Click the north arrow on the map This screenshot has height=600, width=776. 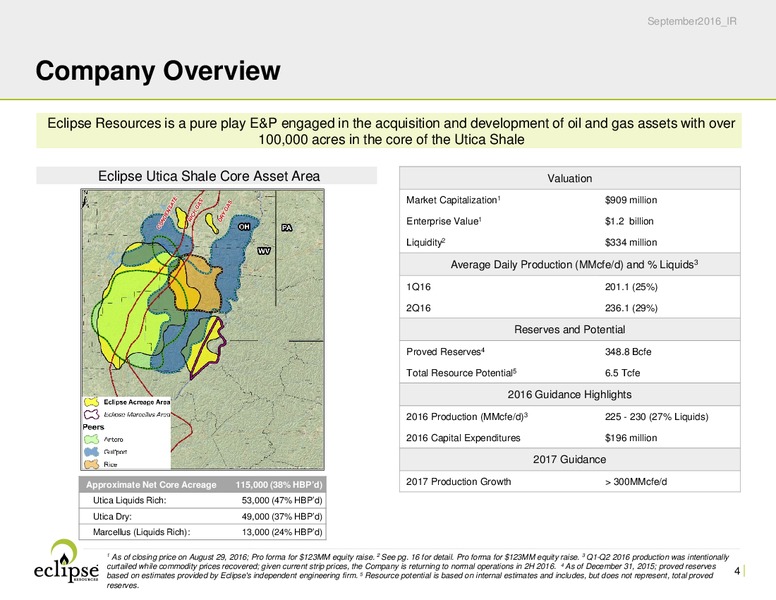85,199
